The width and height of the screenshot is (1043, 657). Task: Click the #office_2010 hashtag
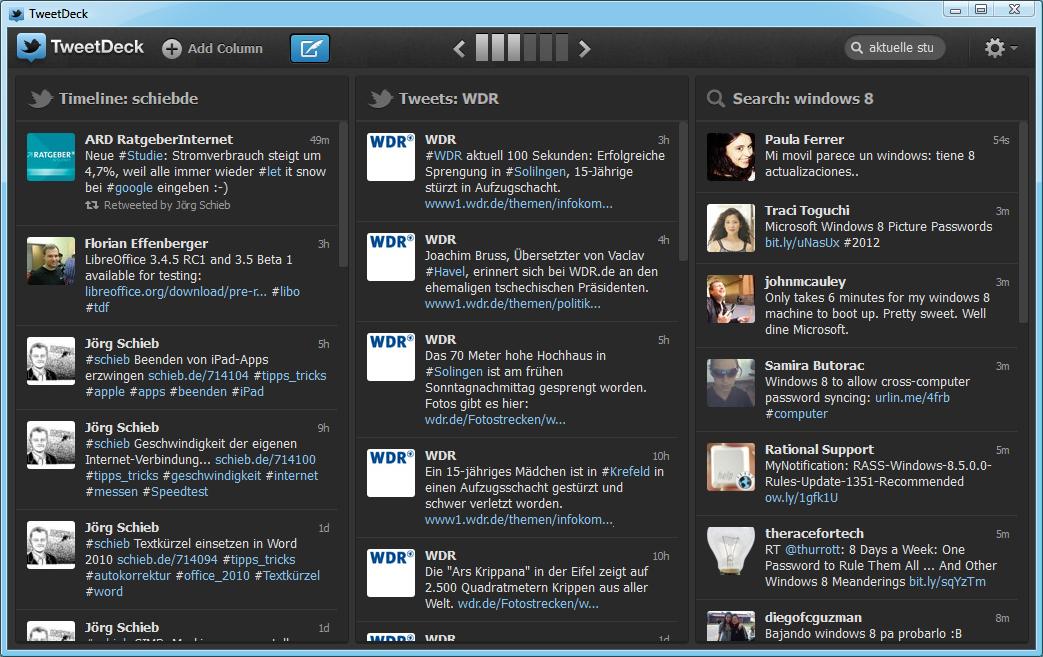click(213, 575)
